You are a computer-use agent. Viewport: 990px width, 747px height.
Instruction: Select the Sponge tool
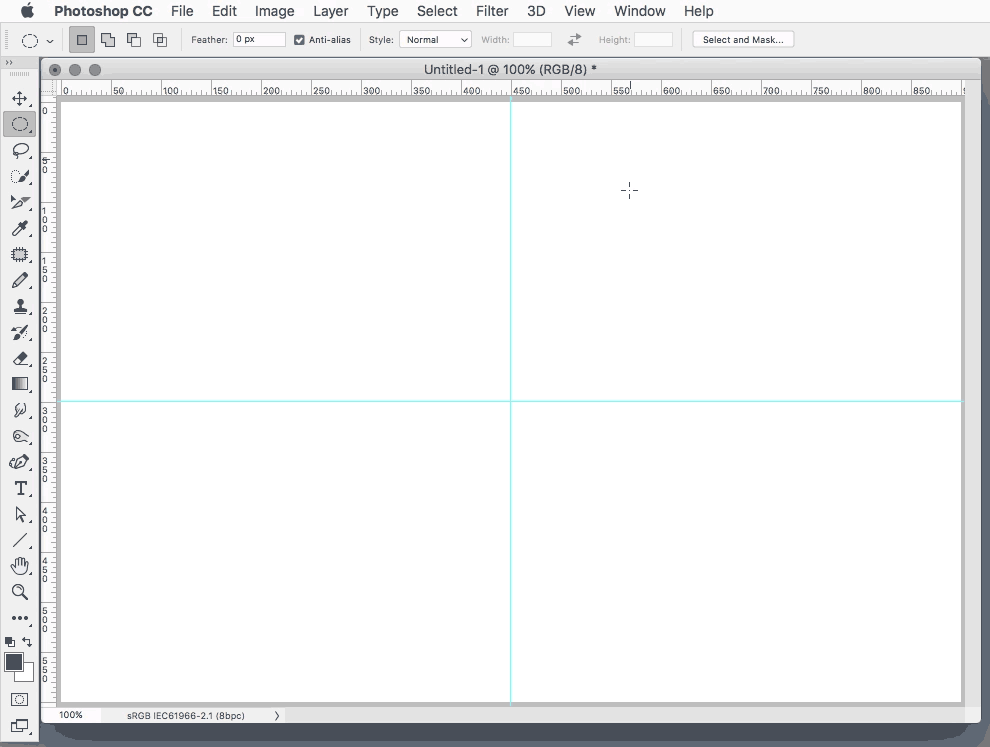tap(20, 436)
